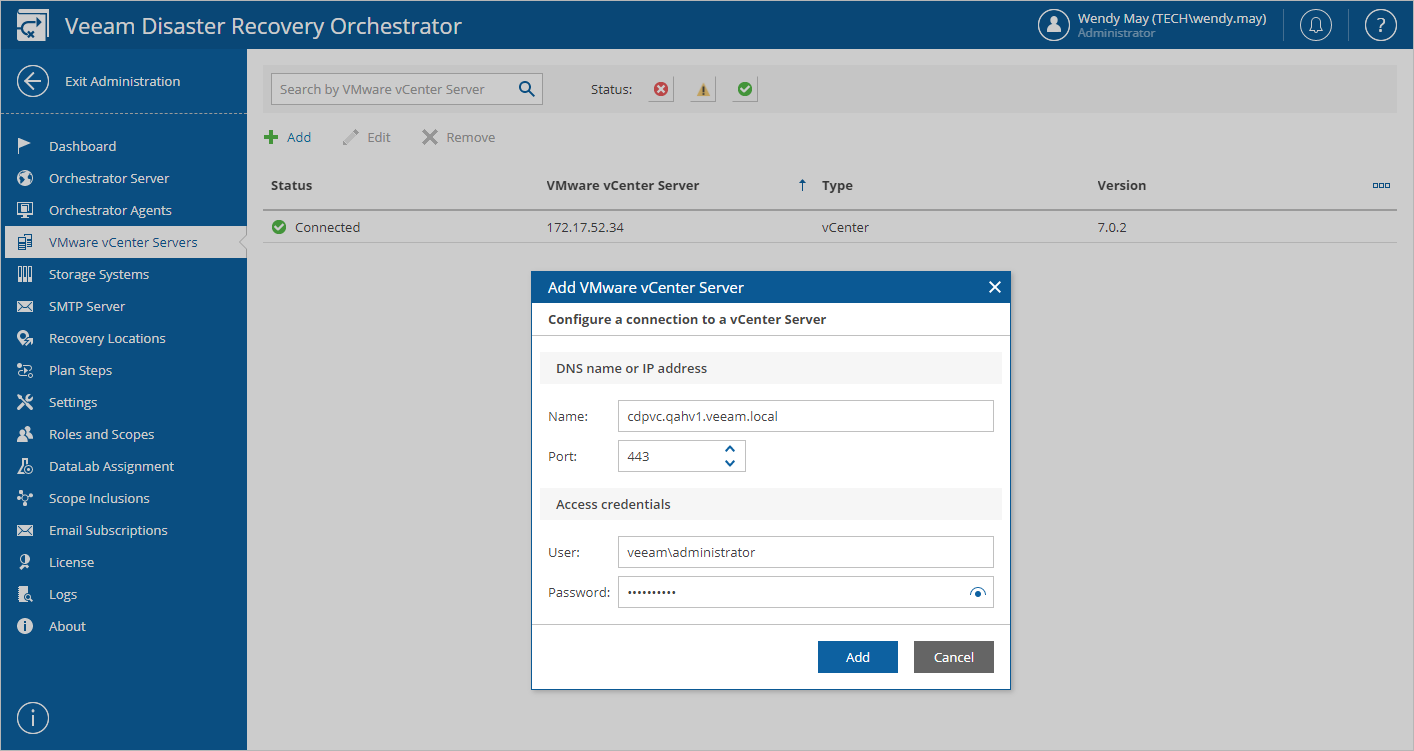Image resolution: width=1414 pixels, height=751 pixels.
Task: Click the Add button in the dialog
Action: point(858,657)
